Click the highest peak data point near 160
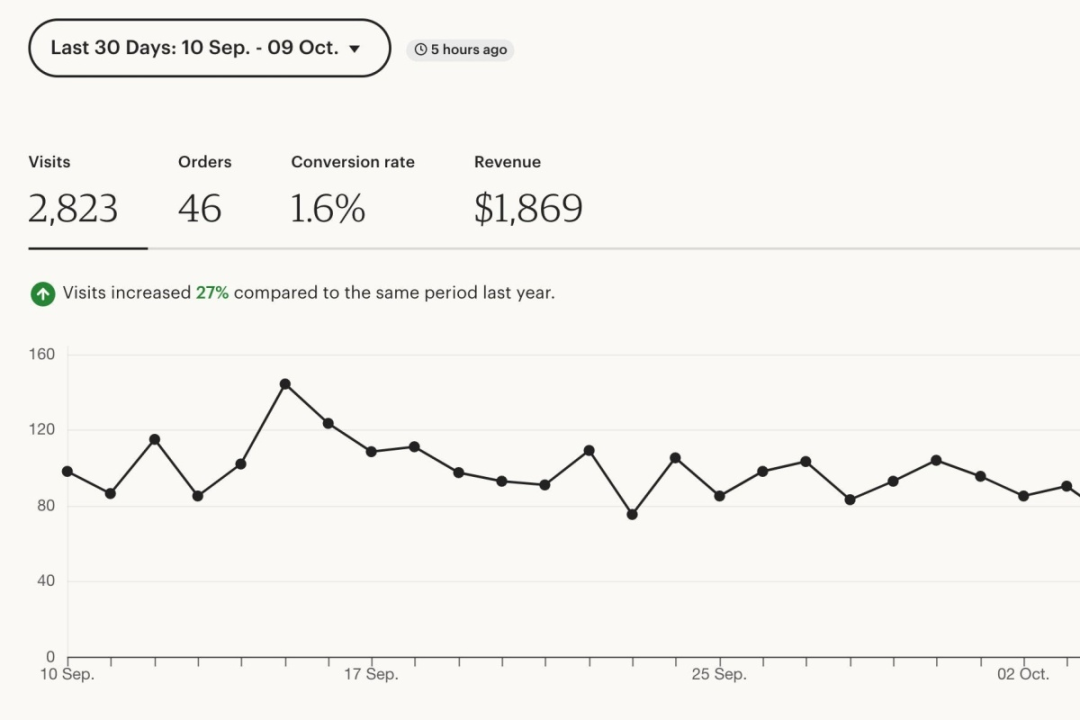Image resolution: width=1080 pixels, height=720 pixels. click(285, 384)
